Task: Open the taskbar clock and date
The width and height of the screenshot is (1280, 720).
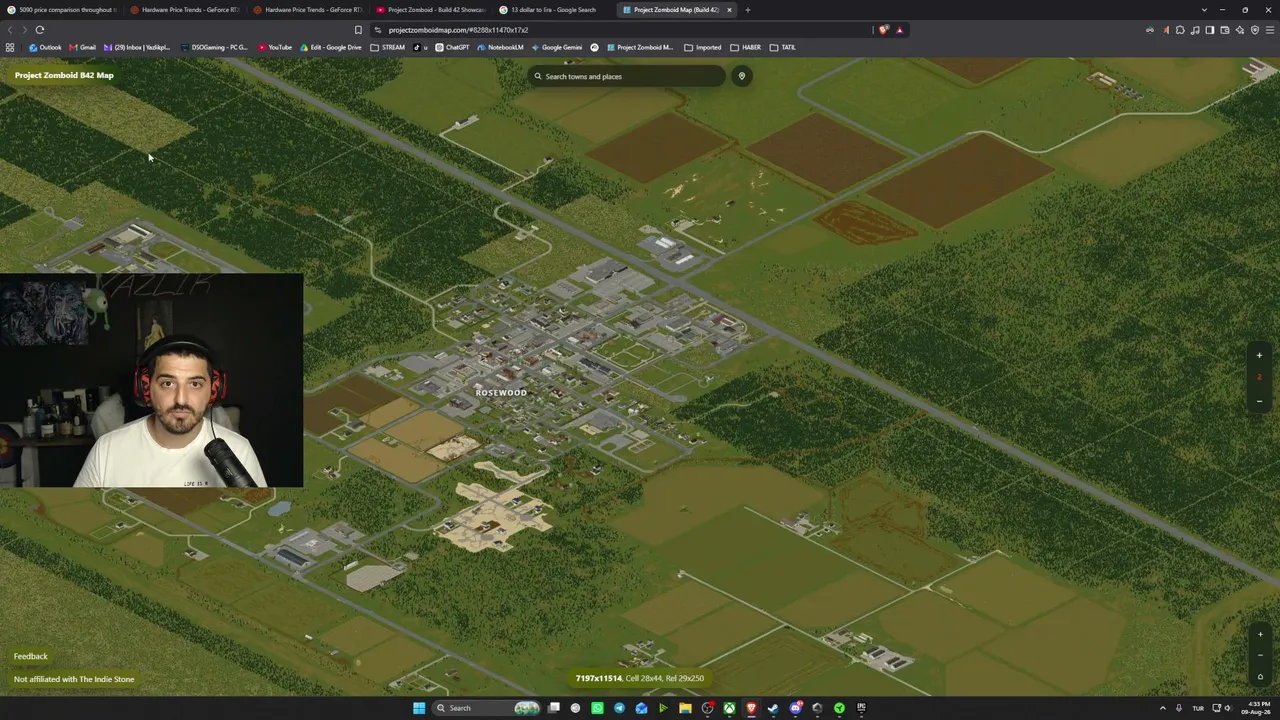Action: tap(1256, 708)
